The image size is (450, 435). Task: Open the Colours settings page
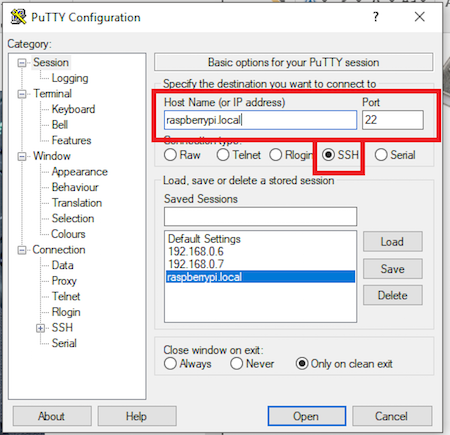pos(68,234)
